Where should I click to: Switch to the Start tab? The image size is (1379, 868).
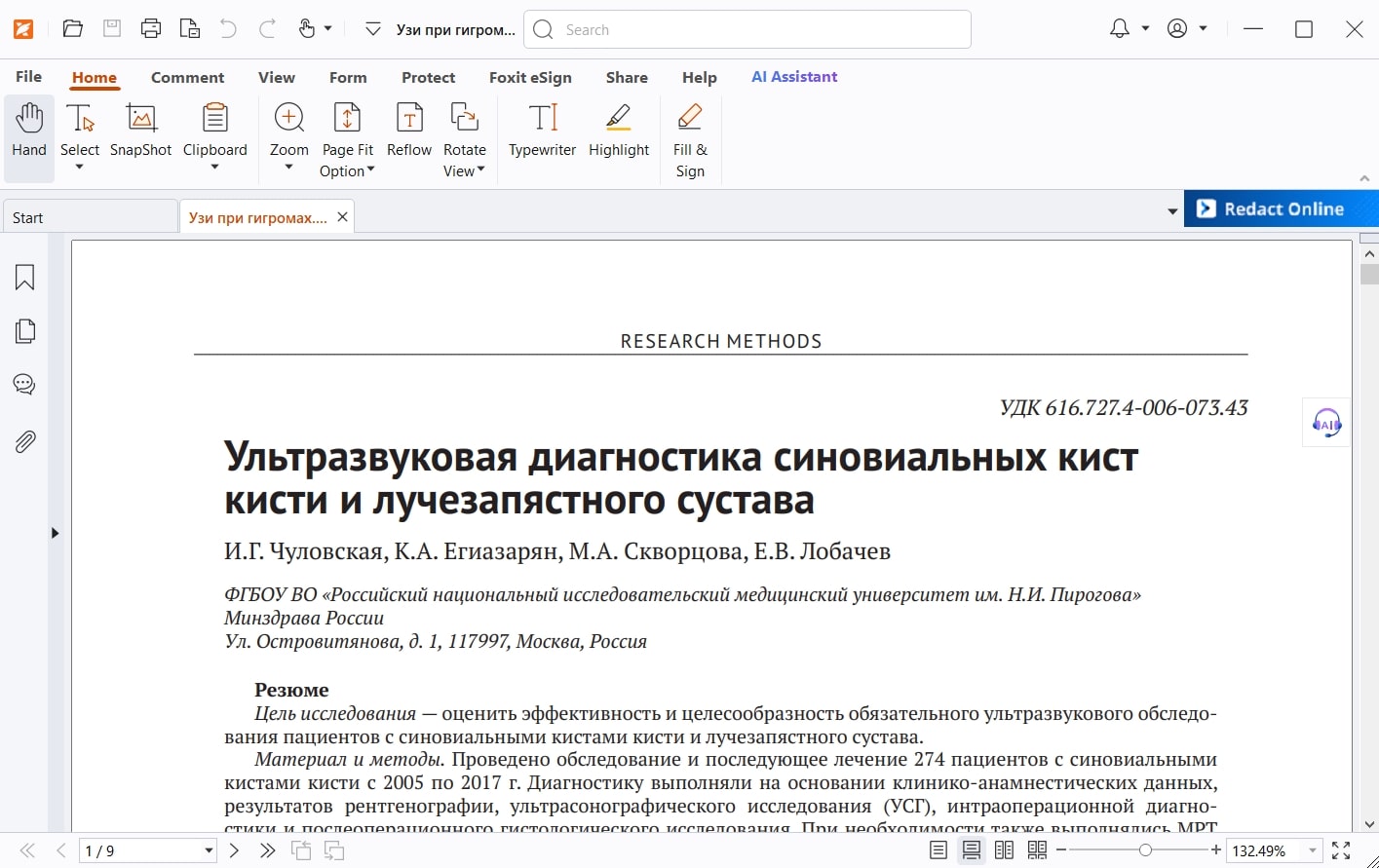click(90, 217)
